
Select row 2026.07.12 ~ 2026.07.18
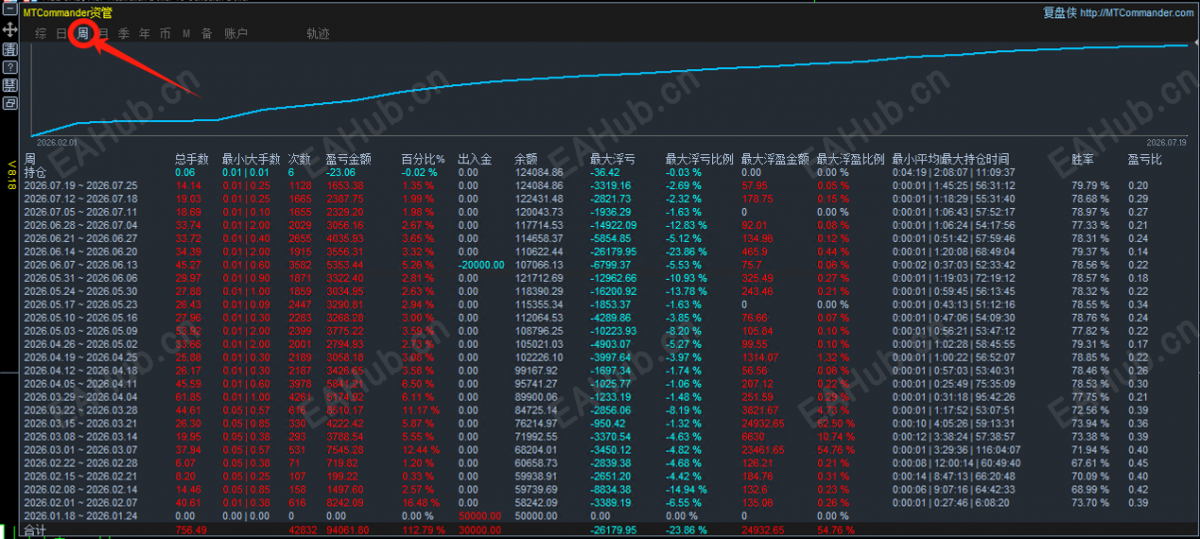[x=81, y=199]
